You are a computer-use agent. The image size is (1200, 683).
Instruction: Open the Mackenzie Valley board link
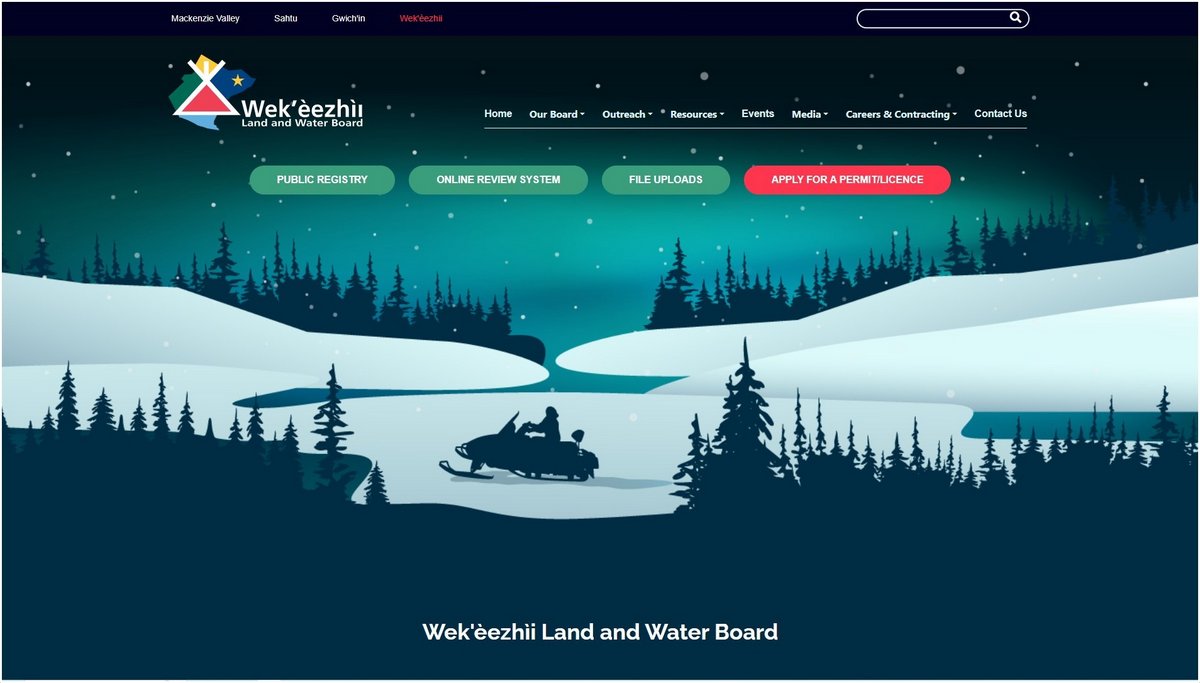205,18
